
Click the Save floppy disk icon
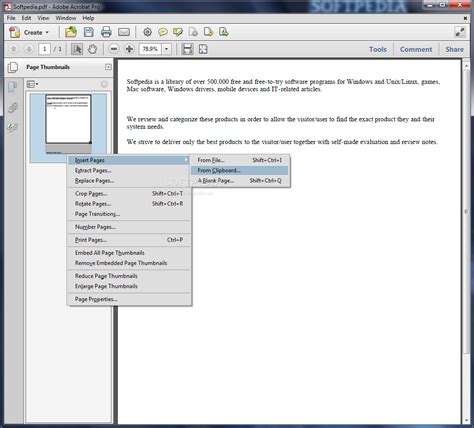click(88, 32)
